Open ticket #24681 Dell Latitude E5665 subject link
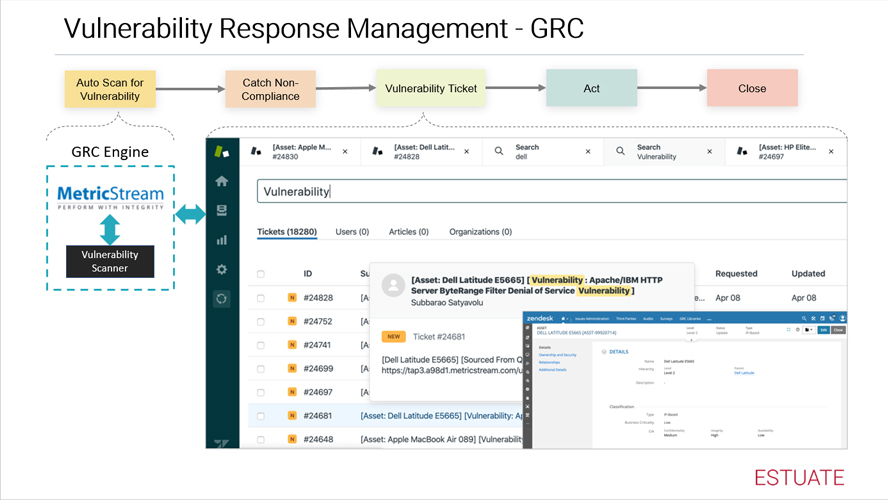888x500 pixels. click(442, 416)
